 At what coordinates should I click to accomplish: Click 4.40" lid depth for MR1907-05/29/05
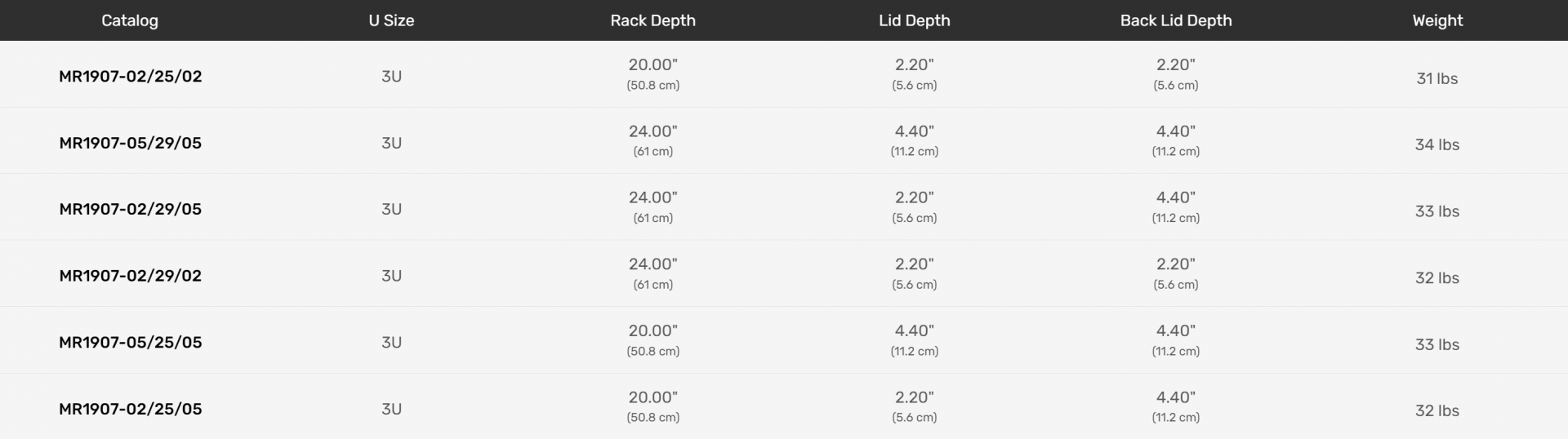pyautogui.click(x=914, y=132)
